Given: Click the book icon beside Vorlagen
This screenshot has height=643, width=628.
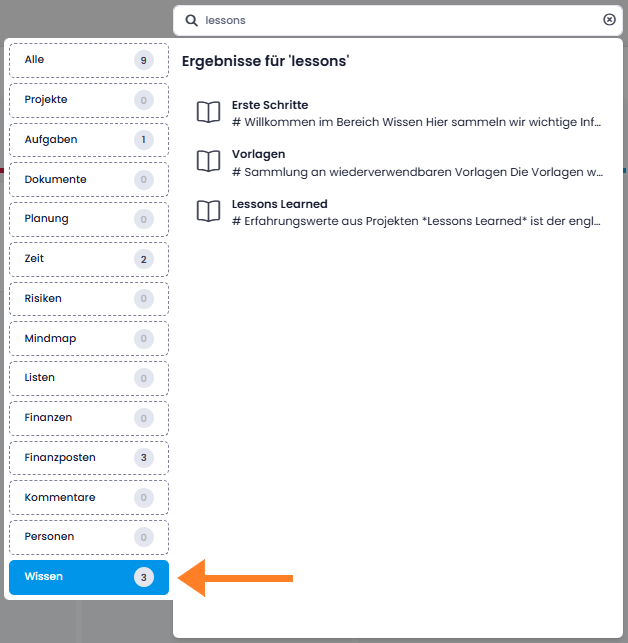Looking at the screenshot, I should pyautogui.click(x=208, y=161).
